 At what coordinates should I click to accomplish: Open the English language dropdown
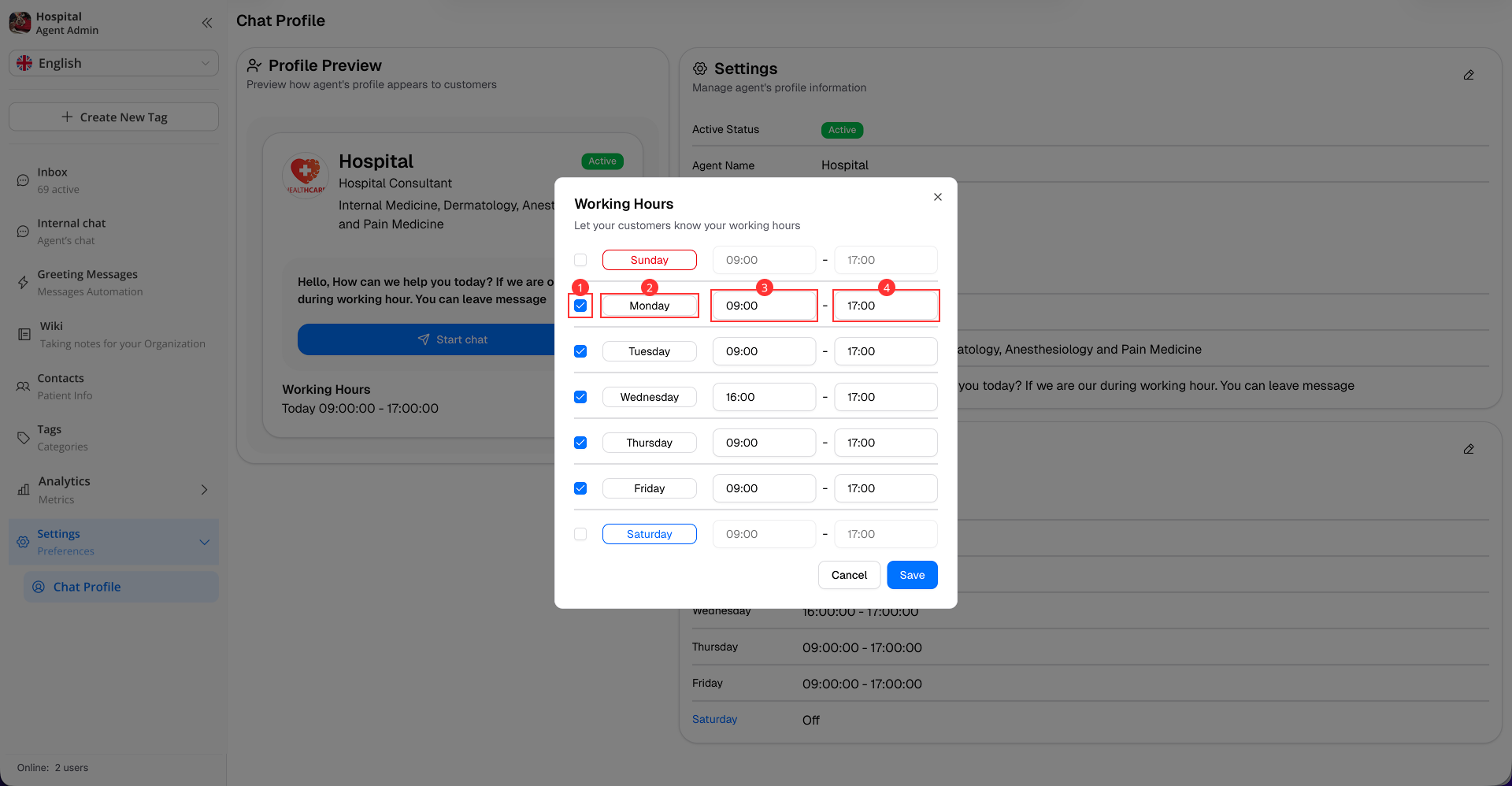click(x=113, y=63)
